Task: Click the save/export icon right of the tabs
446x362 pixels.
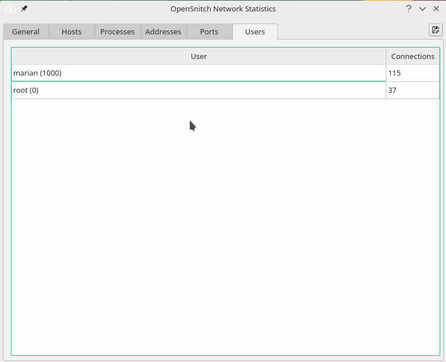Action: 435,30
